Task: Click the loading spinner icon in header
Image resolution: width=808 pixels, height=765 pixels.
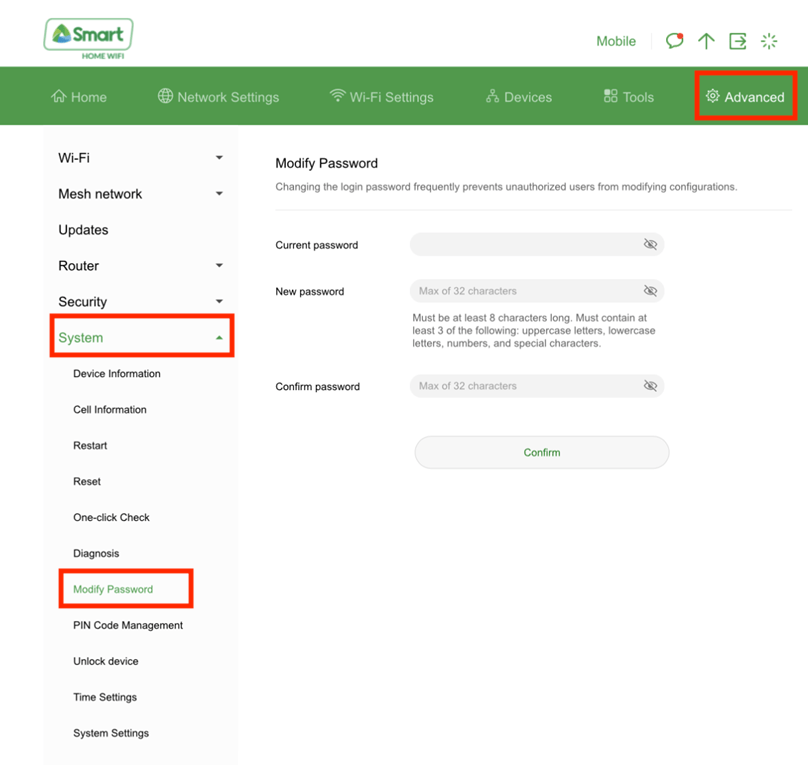Action: [769, 41]
